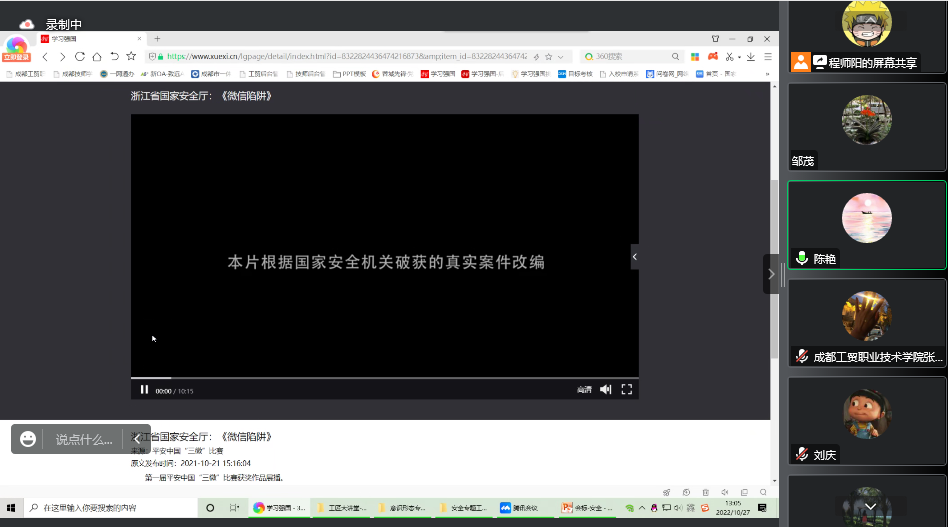The image size is (948, 527).
Task: Open the 工匠大讲堂 folder taskbar button
Action: (x=342, y=508)
